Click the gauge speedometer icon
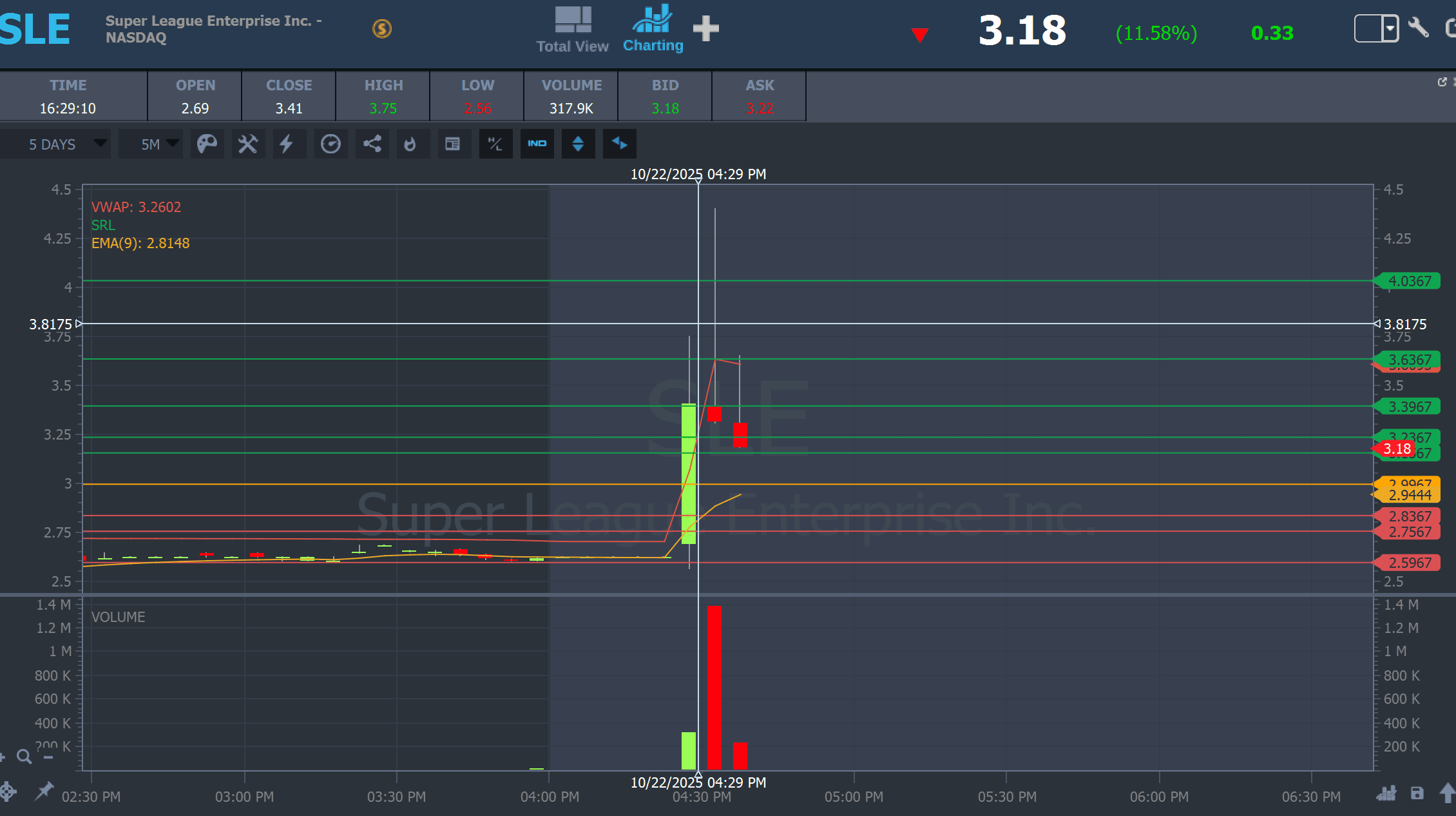 point(330,144)
